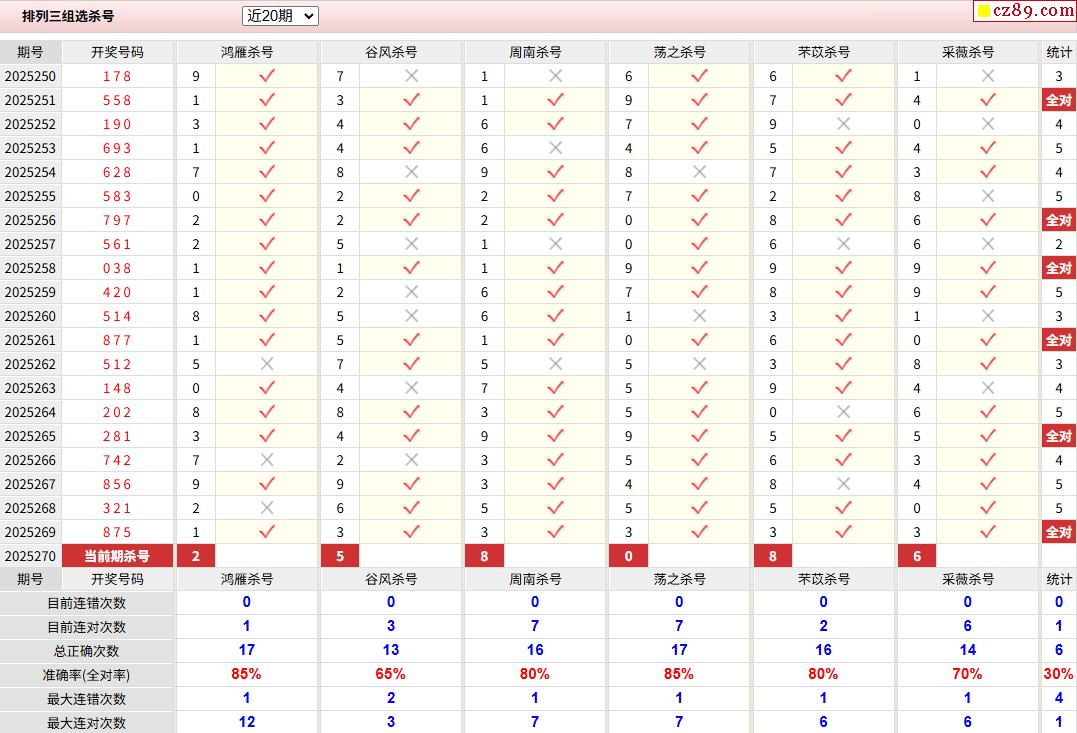Screen dimensions: 1077x733
Task: Click winning number 797
Action: pos(117,221)
